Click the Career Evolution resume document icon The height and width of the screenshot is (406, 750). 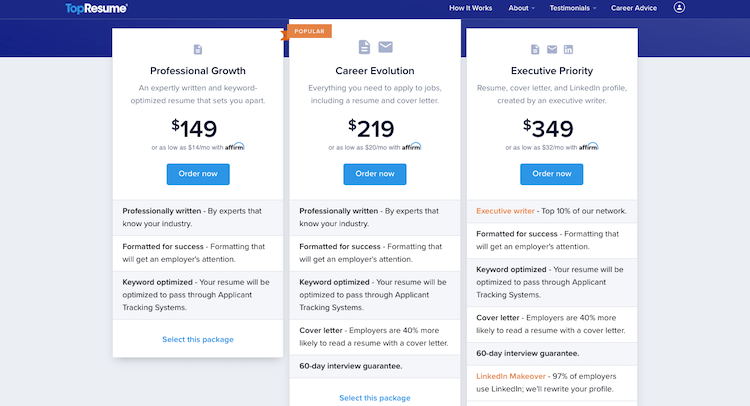pos(364,47)
